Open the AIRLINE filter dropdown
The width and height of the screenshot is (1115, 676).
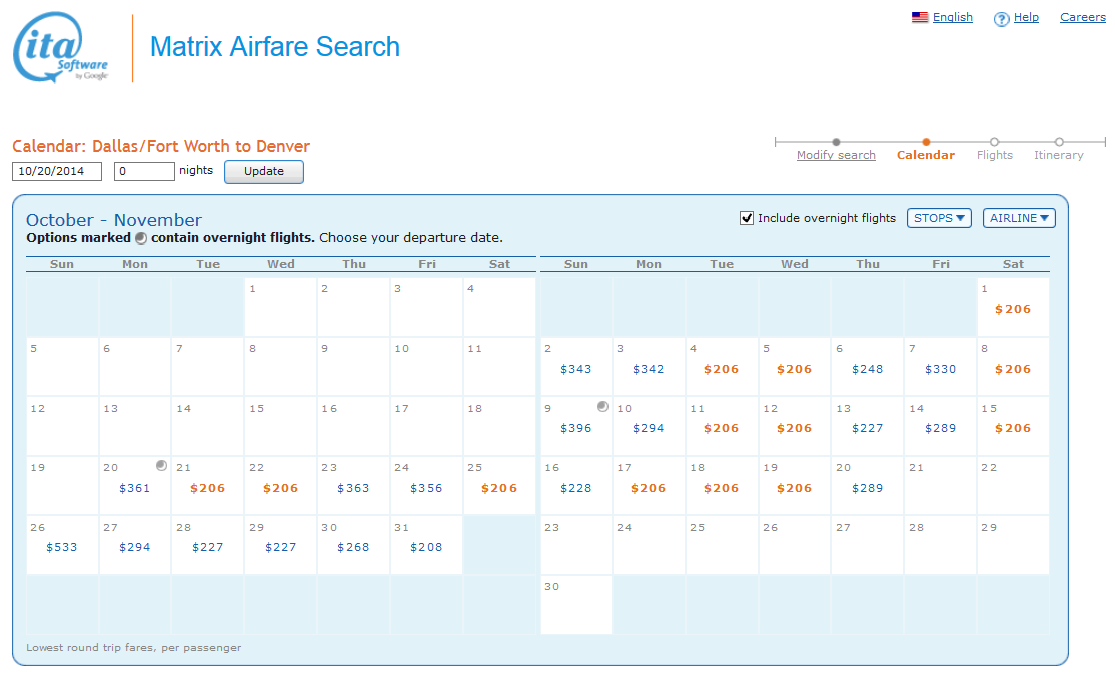point(1019,218)
